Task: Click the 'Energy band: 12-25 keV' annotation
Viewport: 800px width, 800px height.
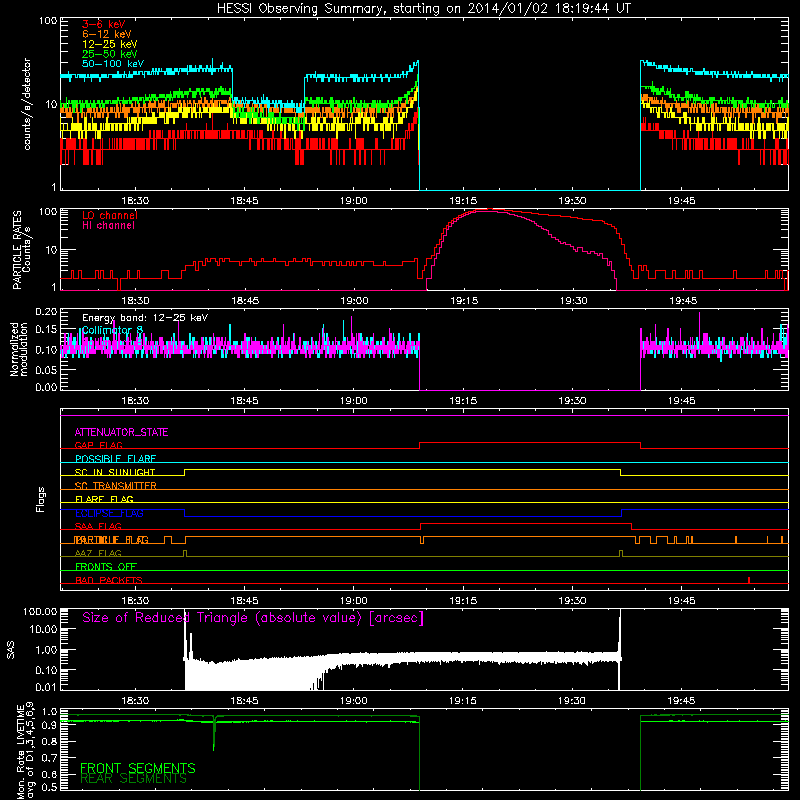Action: [145, 318]
